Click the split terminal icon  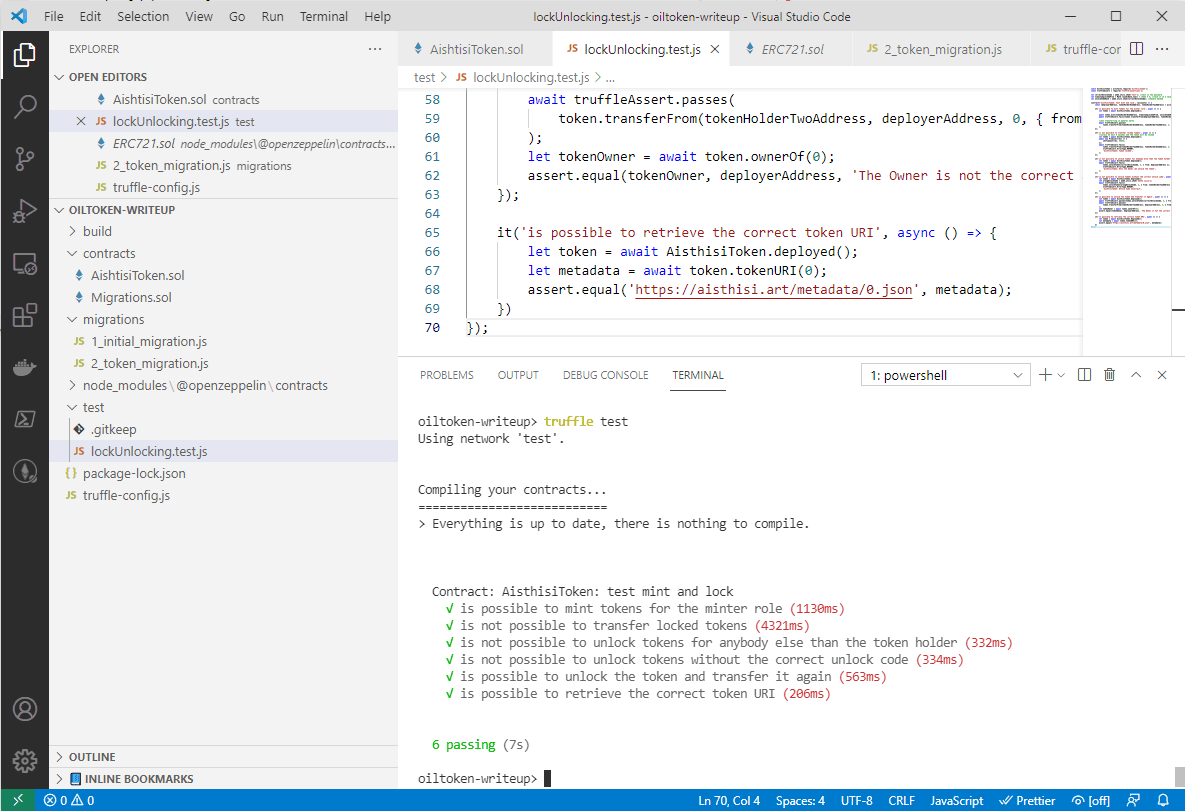(1084, 375)
